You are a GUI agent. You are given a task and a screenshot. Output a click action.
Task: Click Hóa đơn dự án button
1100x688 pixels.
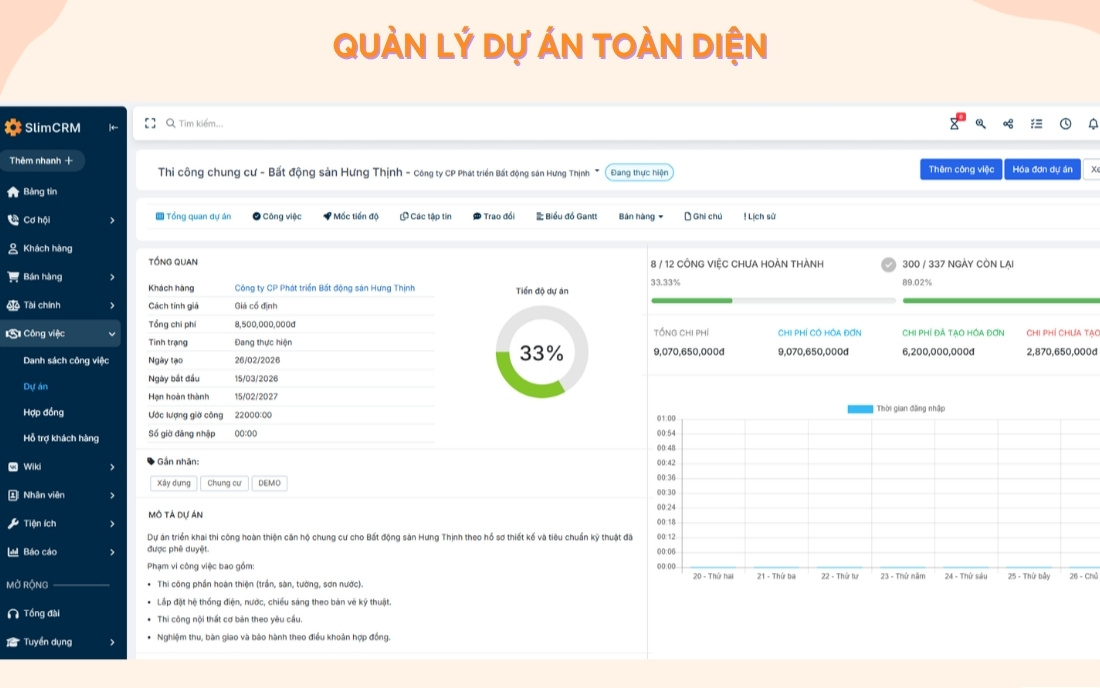(x=1042, y=169)
